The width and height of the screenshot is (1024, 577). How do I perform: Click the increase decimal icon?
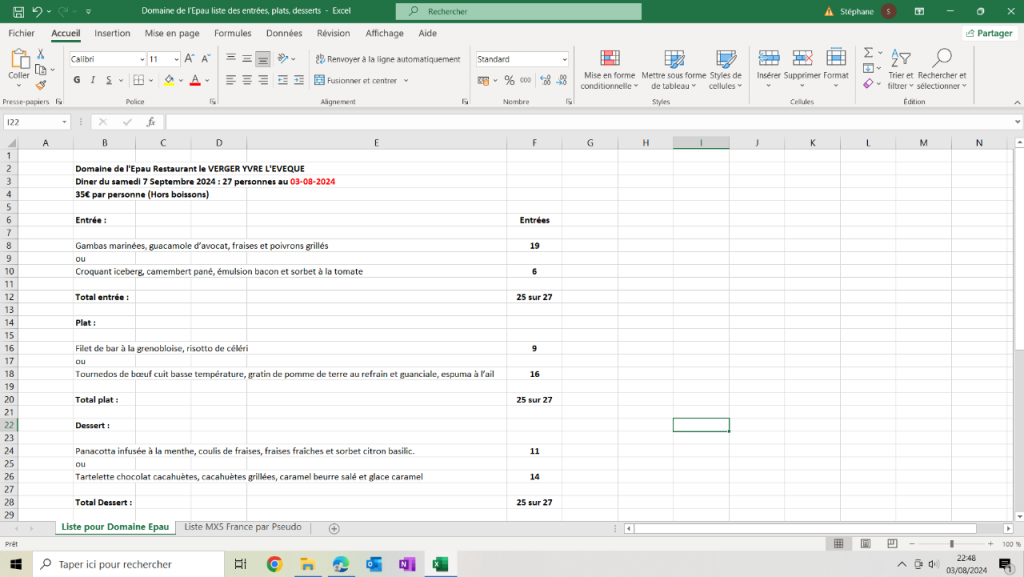tap(545, 80)
